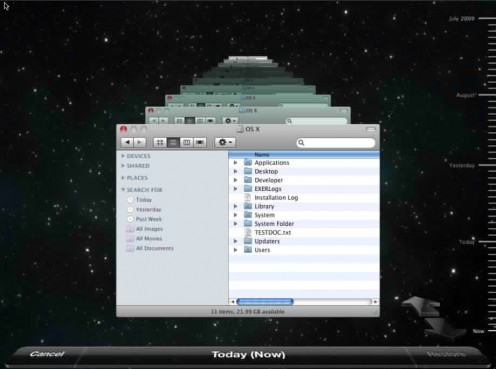Expand the System folder triangle

click(x=235, y=215)
